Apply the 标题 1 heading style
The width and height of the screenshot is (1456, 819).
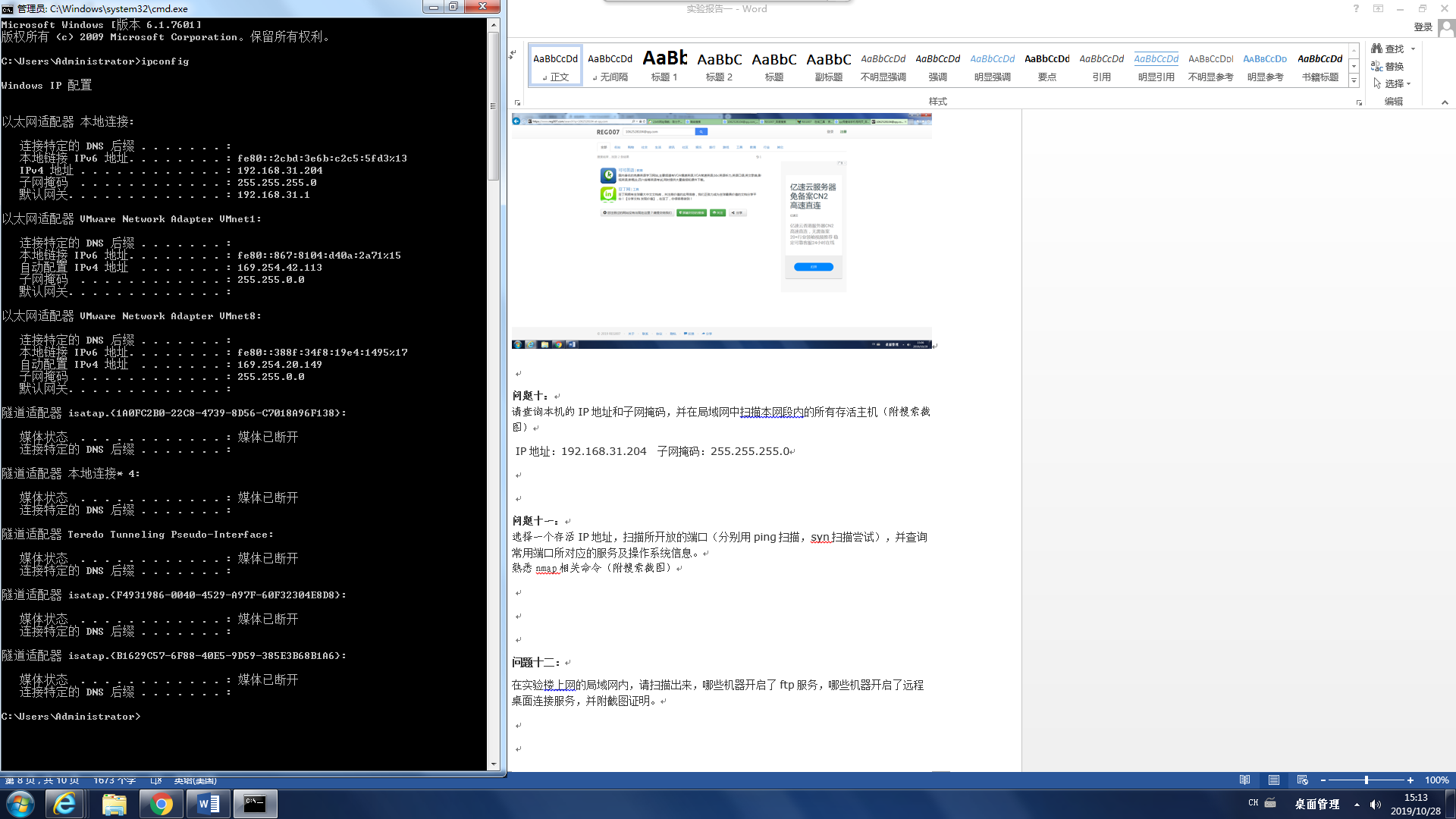[664, 65]
